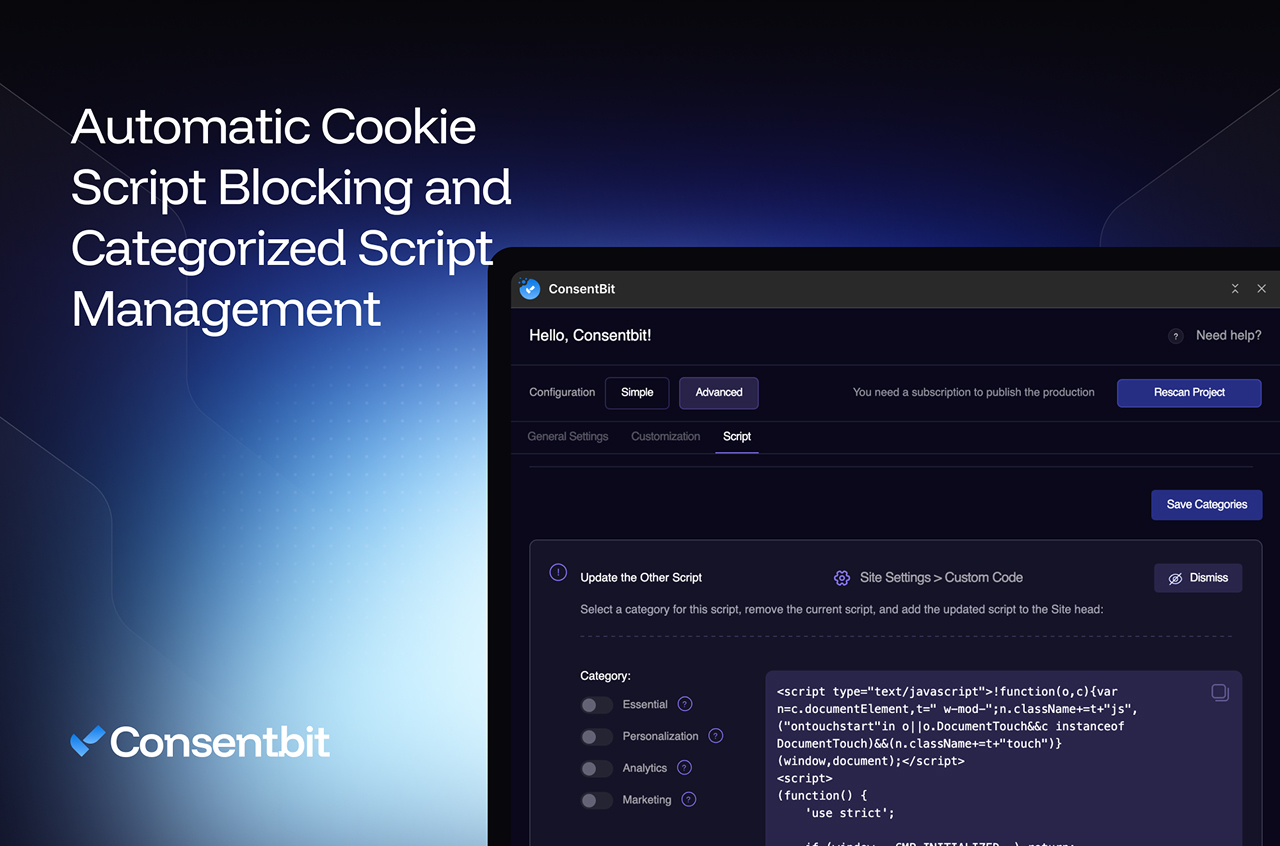Screen dimensions: 1280x846
Task: Close the ConsentBit panel
Action: (x=1262, y=288)
